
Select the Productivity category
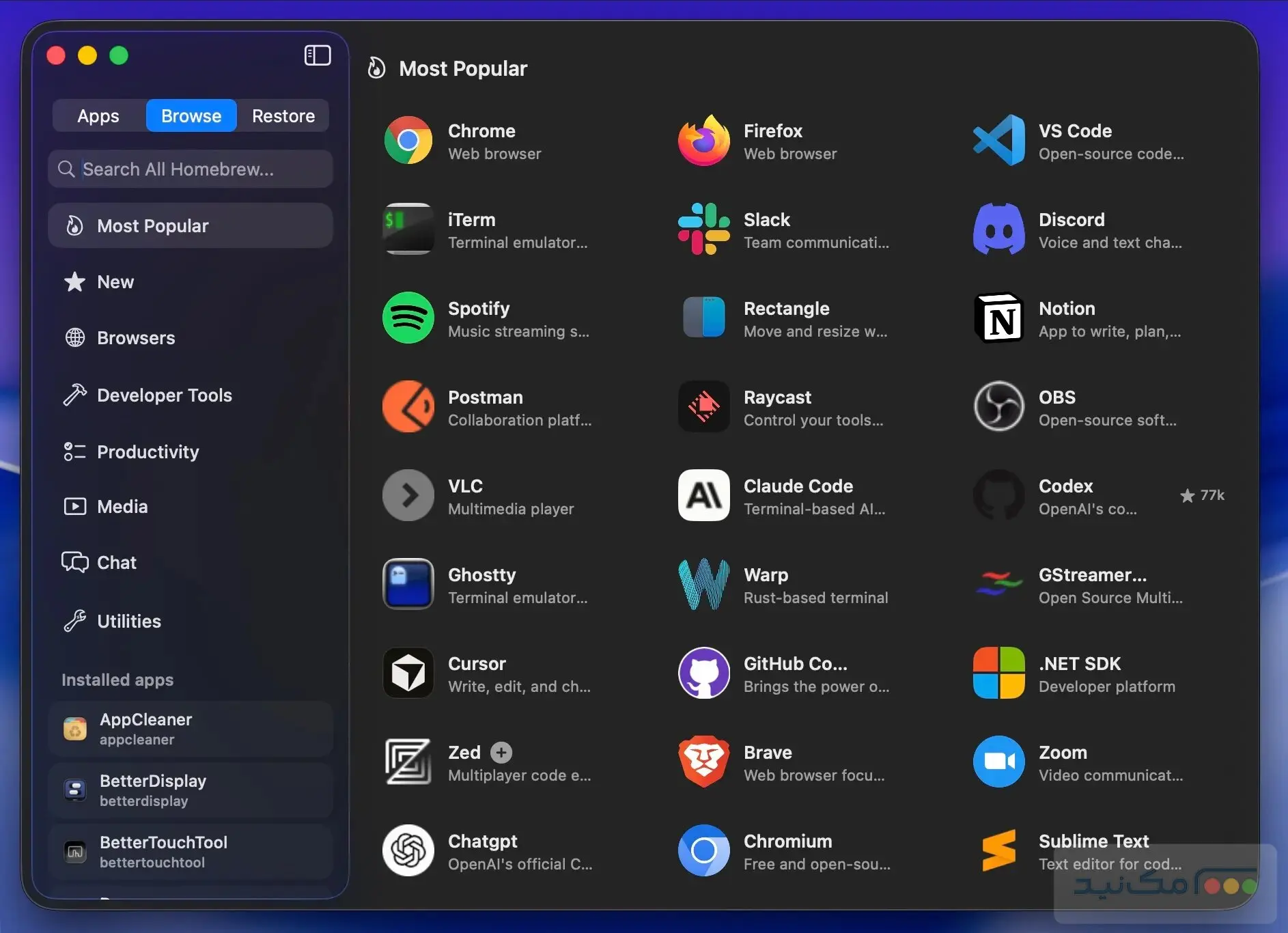point(191,452)
